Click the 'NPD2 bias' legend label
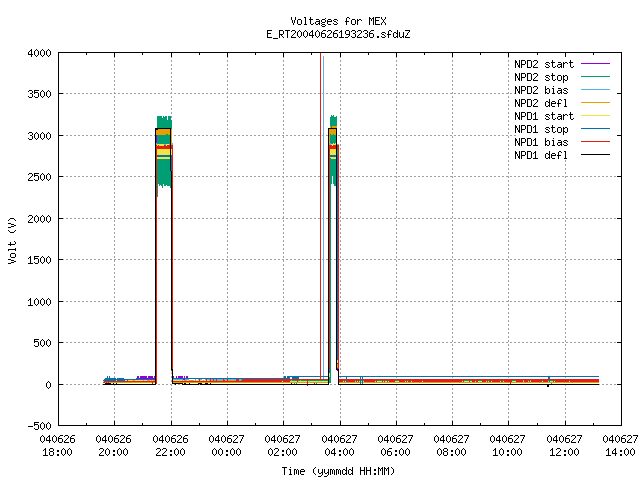 pos(541,90)
